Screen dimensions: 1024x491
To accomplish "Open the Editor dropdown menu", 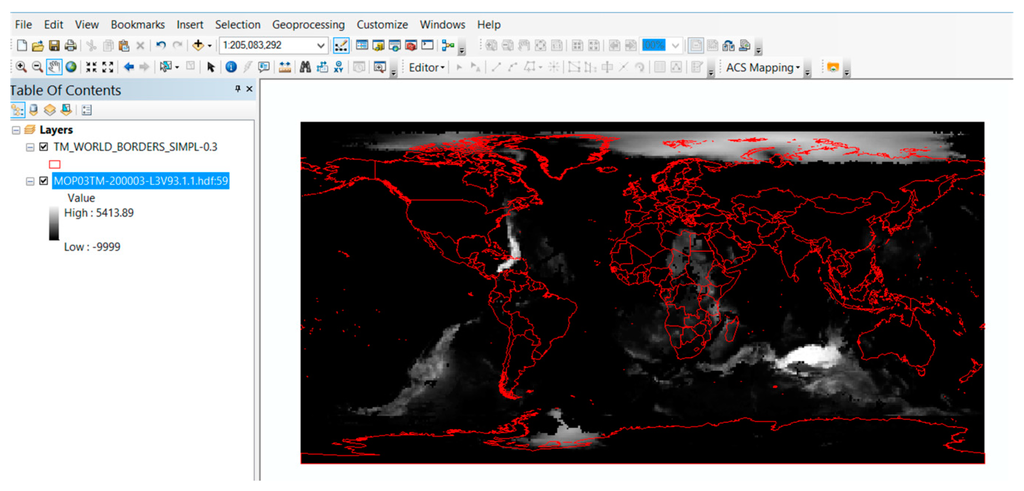I will coord(427,67).
